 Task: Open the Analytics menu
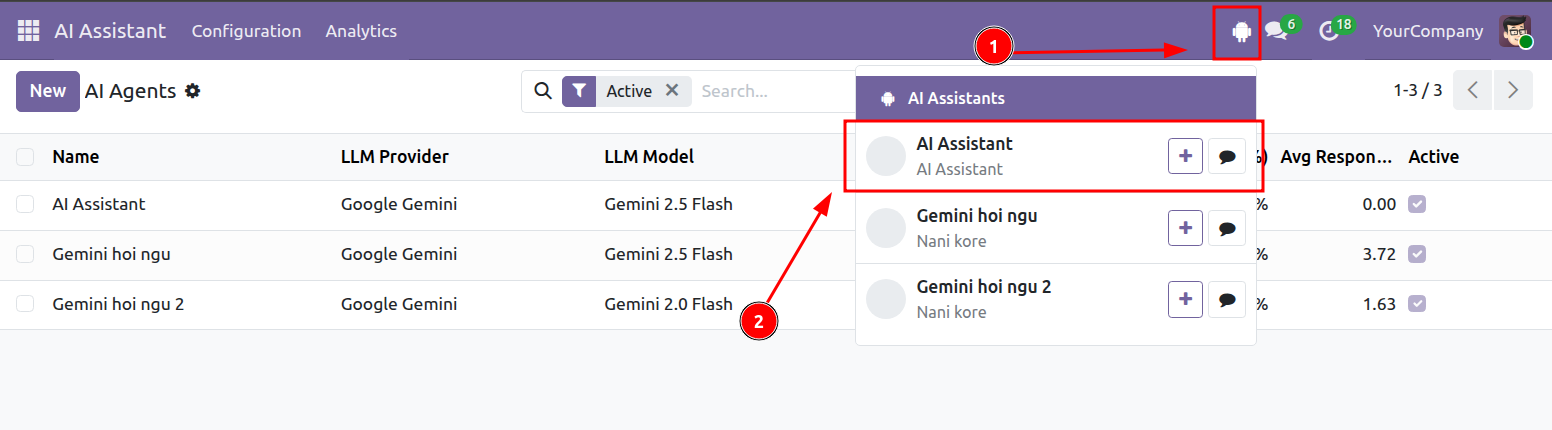pyautogui.click(x=361, y=31)
